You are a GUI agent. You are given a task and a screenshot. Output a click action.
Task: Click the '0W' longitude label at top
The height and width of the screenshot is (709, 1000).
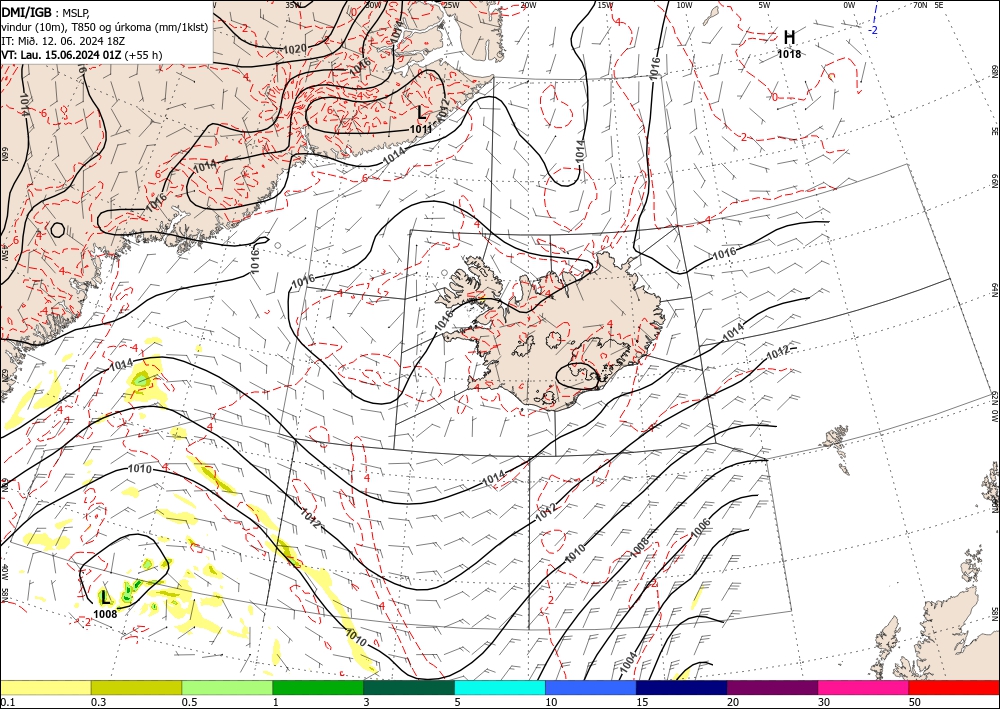(x=849, y=5)
